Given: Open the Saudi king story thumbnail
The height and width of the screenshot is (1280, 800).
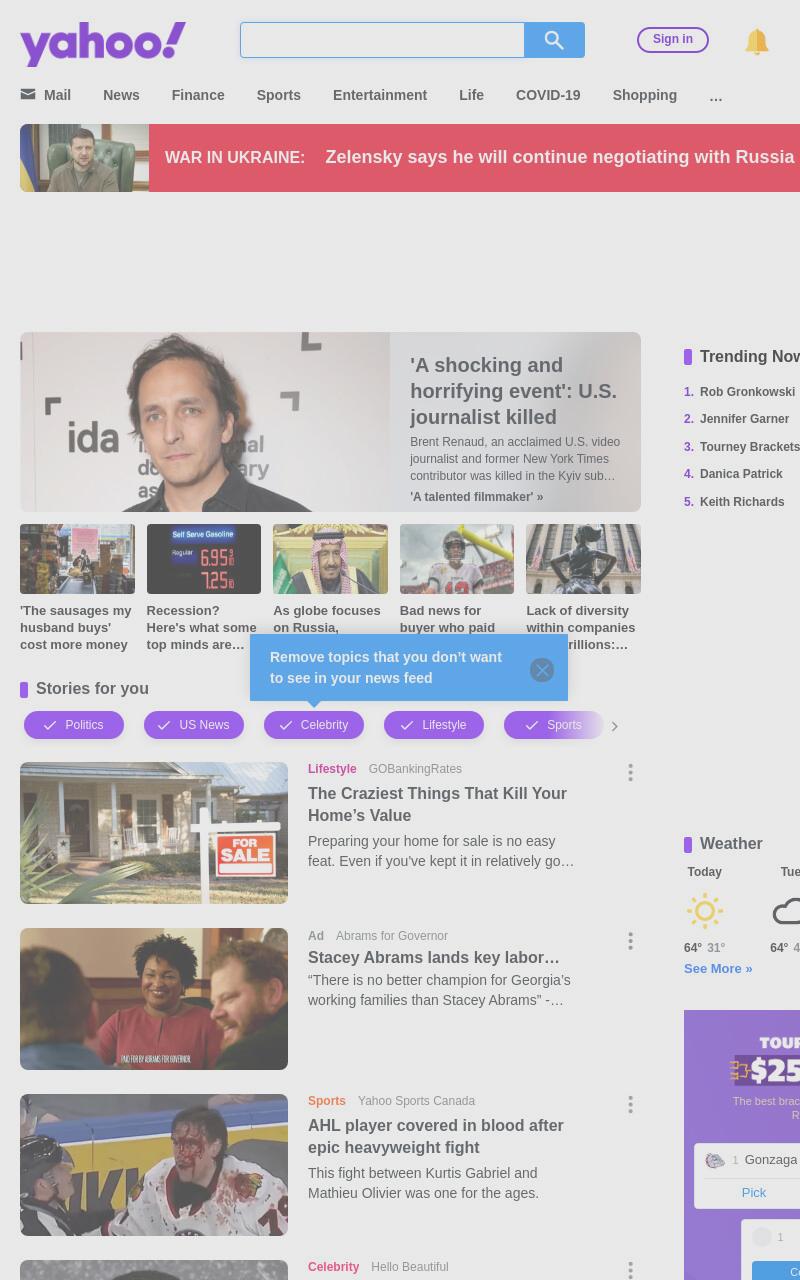Looking at the screenshot, I should (x=330, y=559).
